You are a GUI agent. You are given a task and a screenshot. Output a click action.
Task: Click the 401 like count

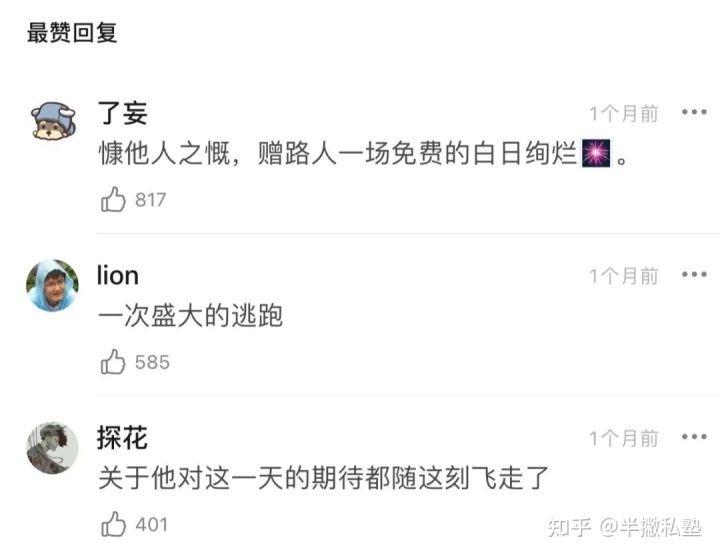pyautogui.click(x=152, y=524)
